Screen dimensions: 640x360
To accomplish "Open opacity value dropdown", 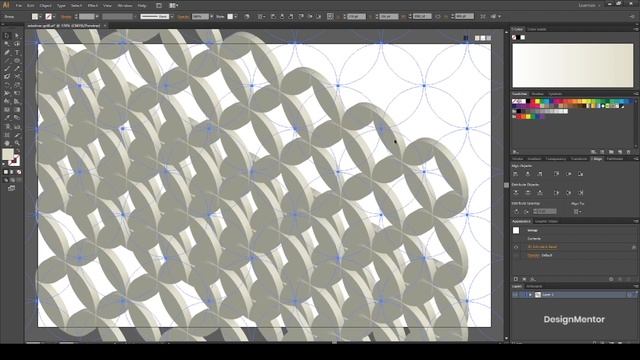I will [x=211, y=16].
